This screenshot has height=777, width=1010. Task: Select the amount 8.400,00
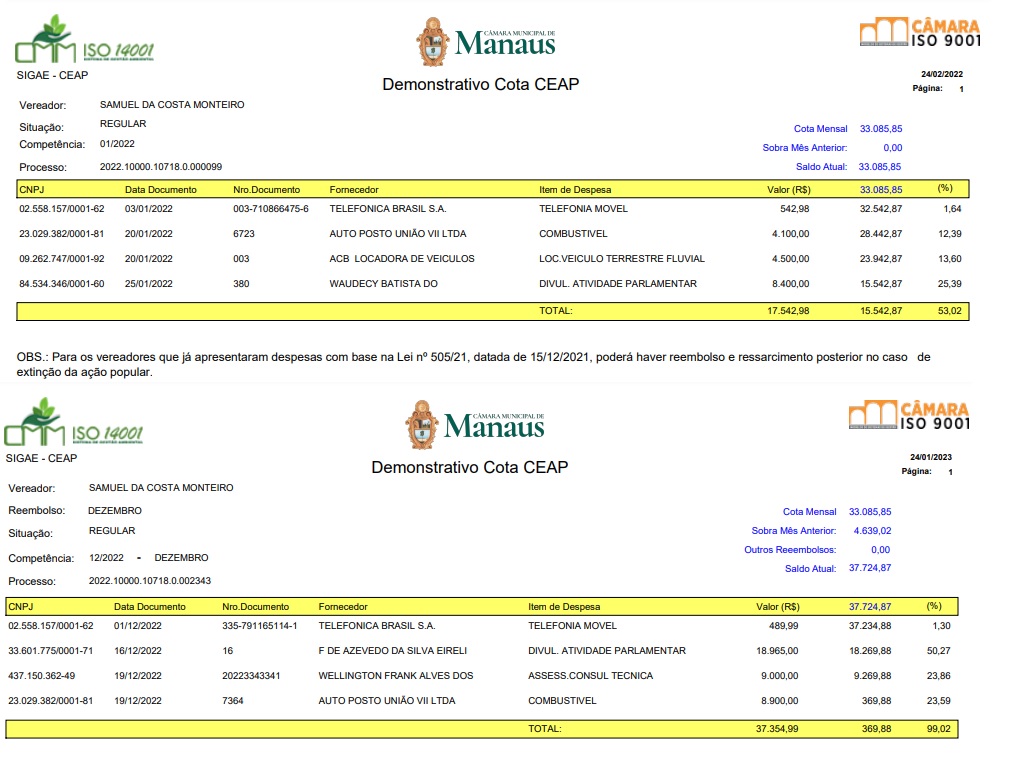coord(791,283)
